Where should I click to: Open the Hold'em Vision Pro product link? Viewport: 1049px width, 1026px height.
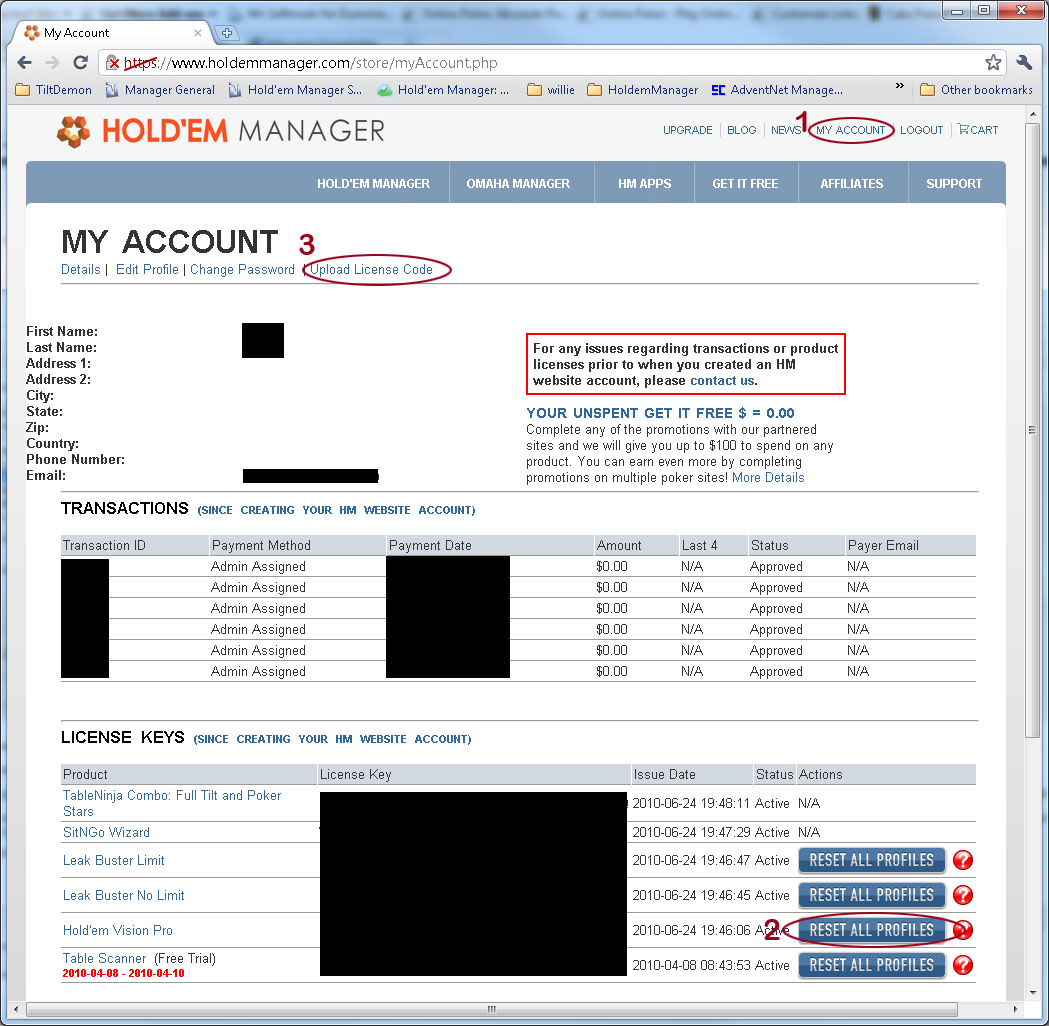(x=118, y=930)
